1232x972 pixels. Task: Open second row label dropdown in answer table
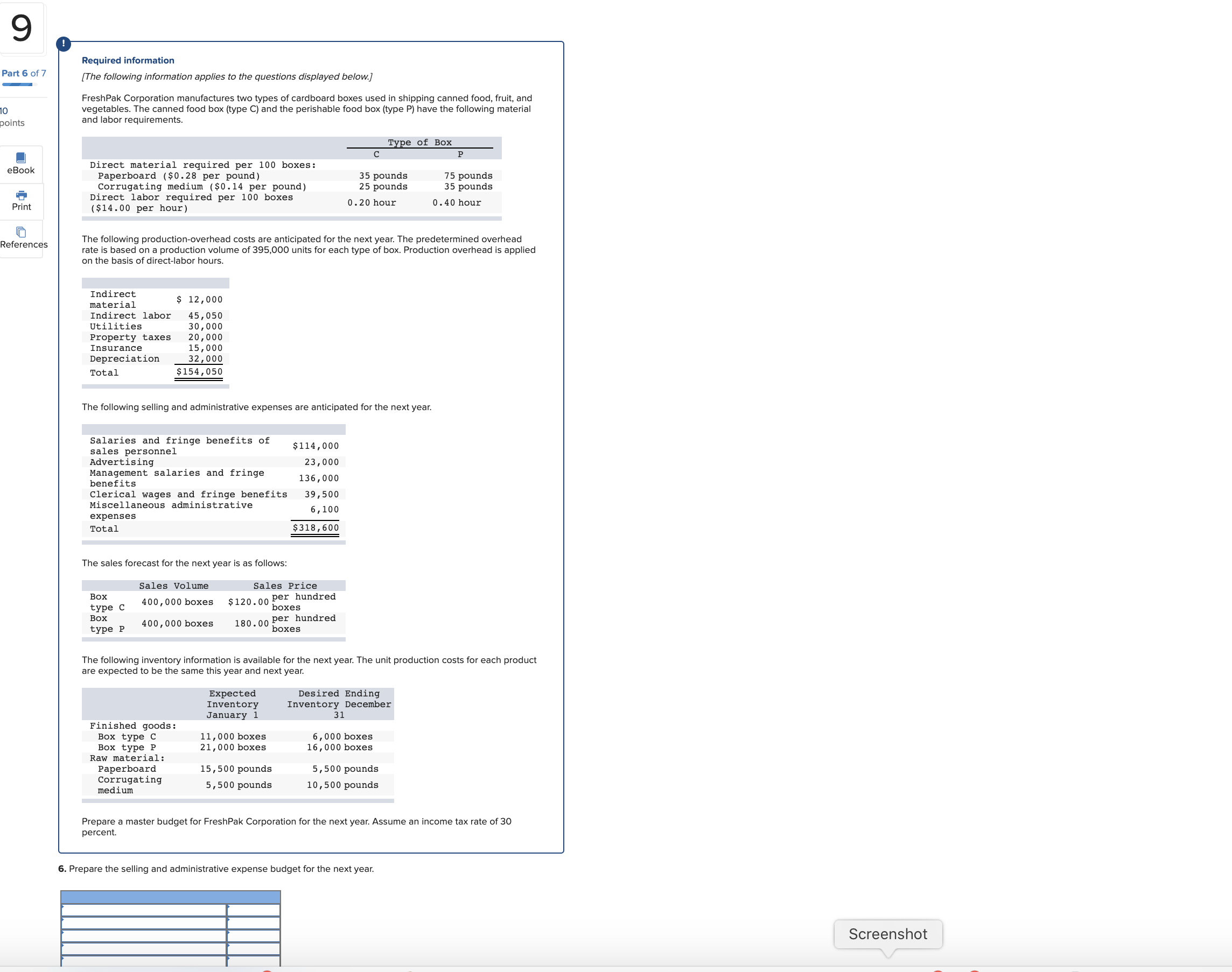tap(143, 922)
